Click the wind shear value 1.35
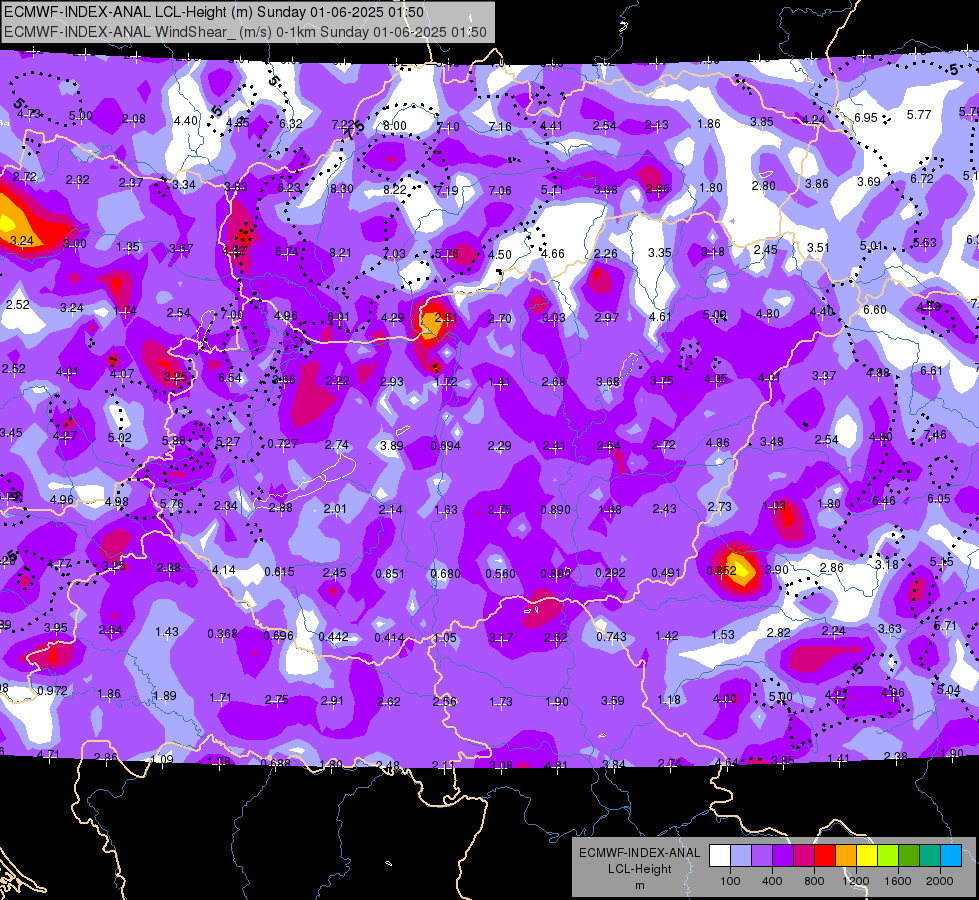 [127, 247]
